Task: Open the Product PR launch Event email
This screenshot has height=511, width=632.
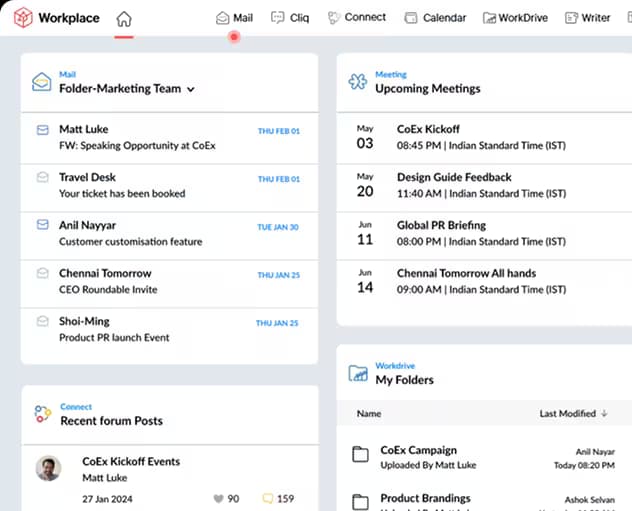Action: coord(169,332)
